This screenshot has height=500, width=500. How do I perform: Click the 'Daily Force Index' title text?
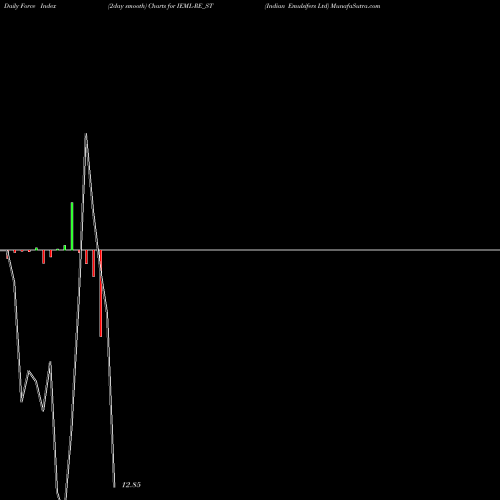[x=30, y=6]
